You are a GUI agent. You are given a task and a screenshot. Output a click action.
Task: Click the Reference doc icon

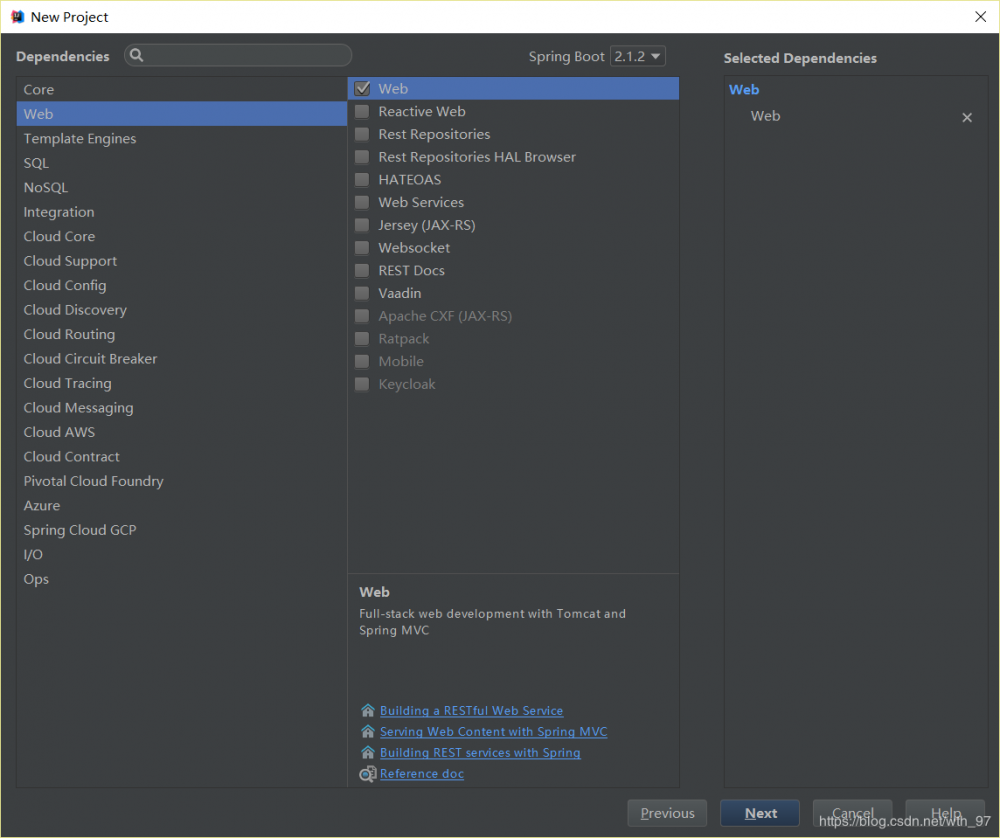[367, 774]
